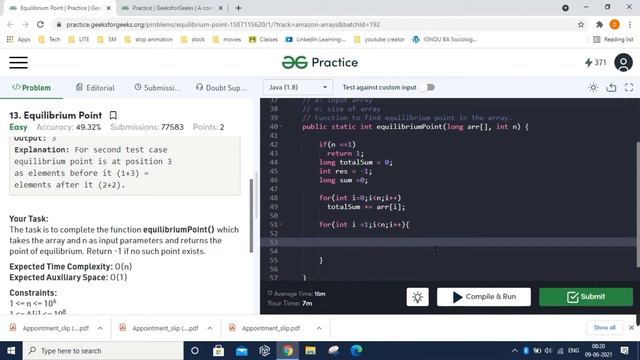This screenshot has height=360, width=640.
Task: Open Mail app from taskbar
Action: point(242,351)
